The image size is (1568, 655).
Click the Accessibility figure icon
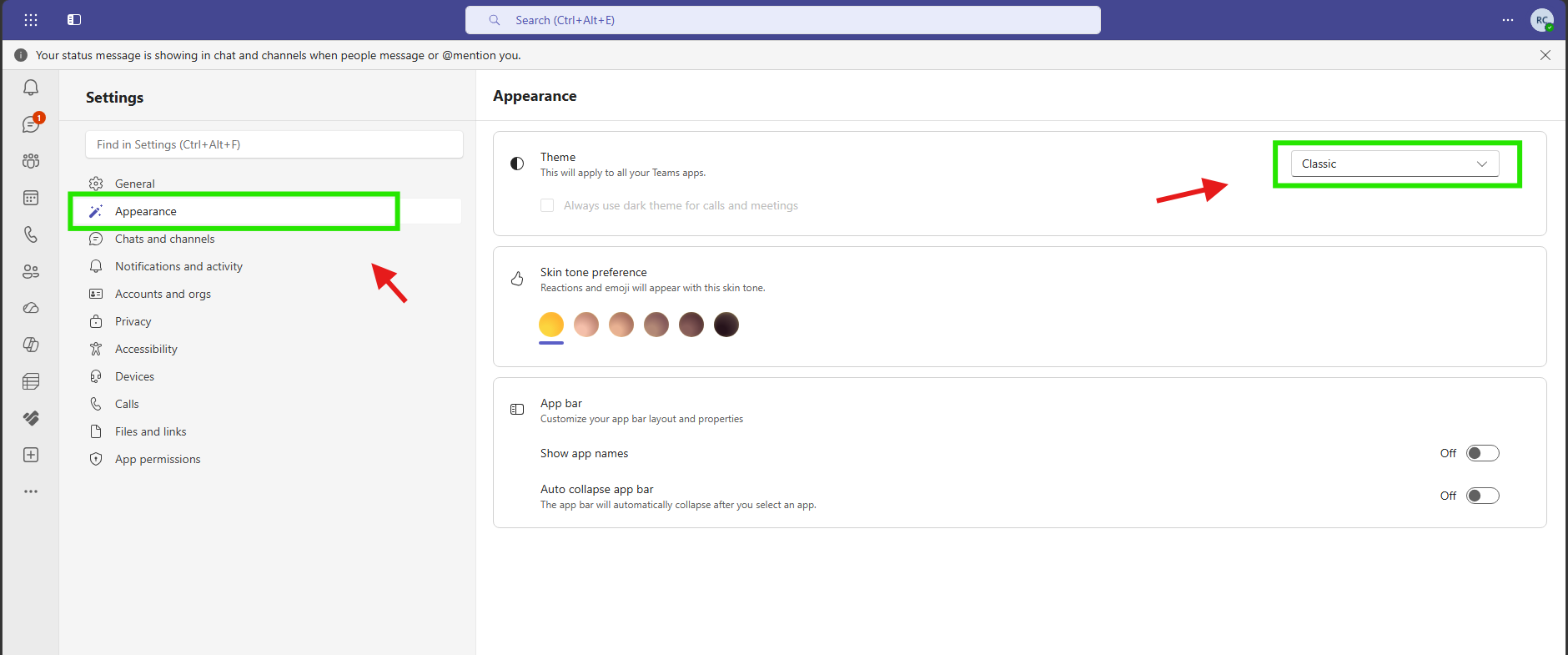[96, 349]
